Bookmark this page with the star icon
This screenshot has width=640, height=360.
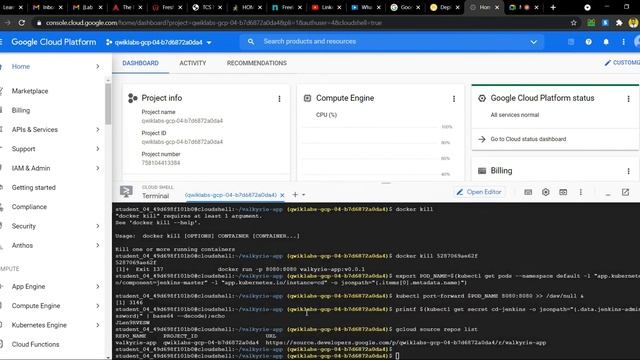tap(573, 23)
